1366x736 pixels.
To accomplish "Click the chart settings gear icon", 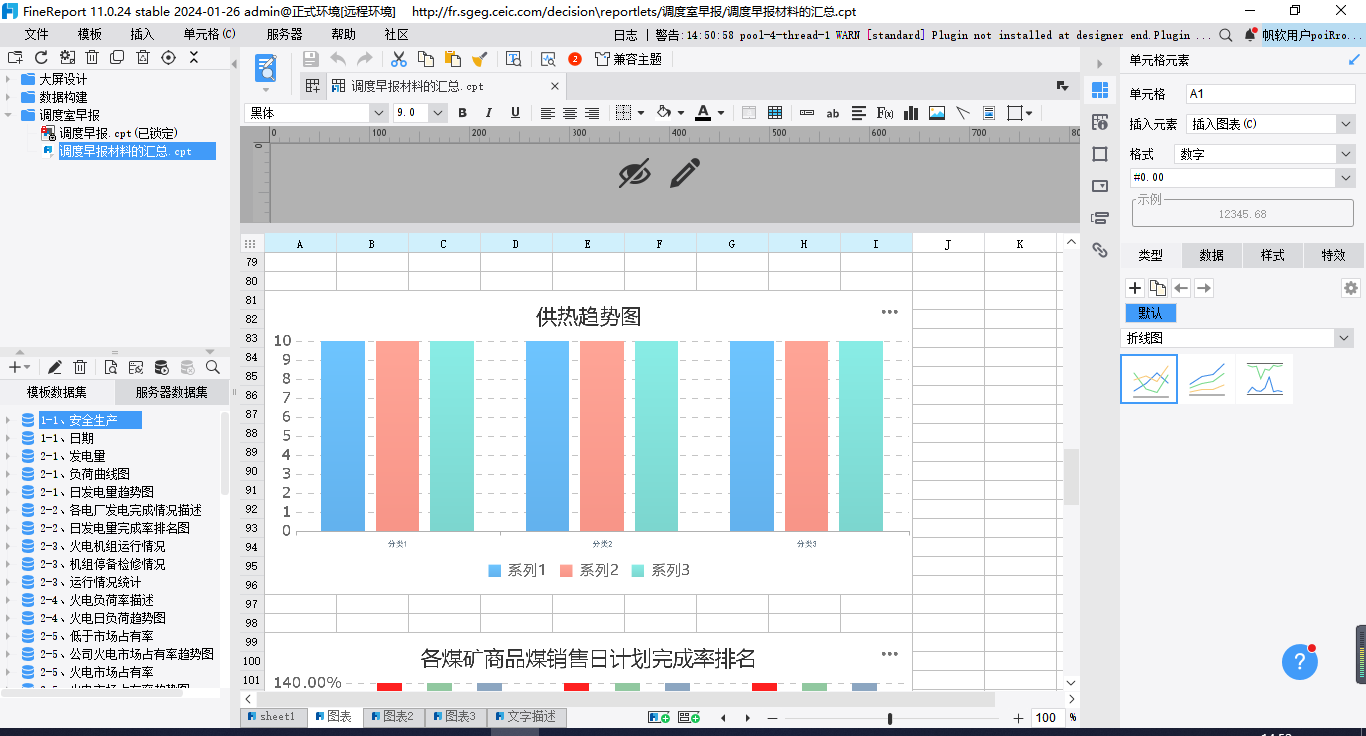I will click(1351, 288).
